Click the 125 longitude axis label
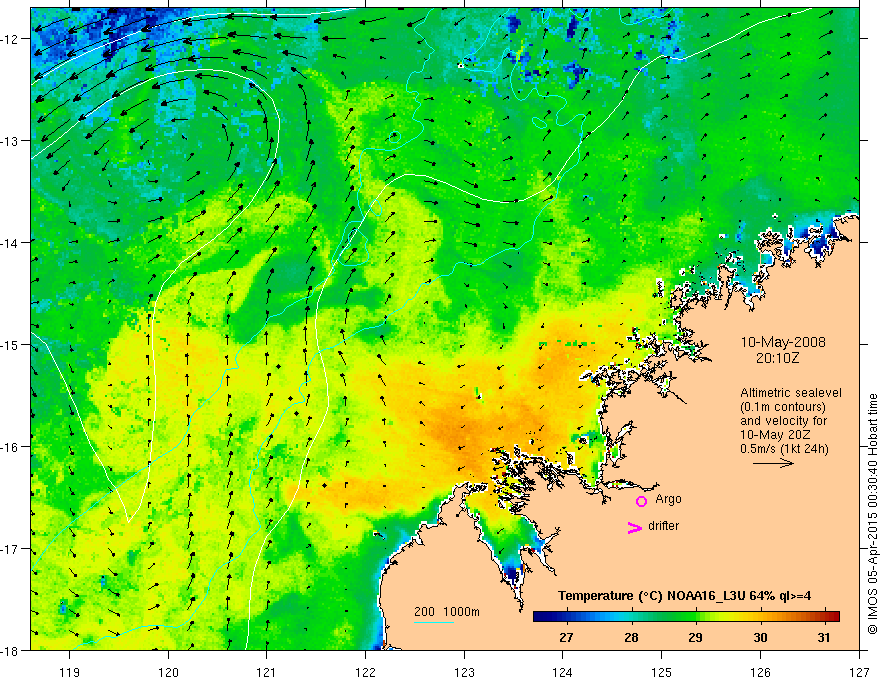 [x=662, y=672]
